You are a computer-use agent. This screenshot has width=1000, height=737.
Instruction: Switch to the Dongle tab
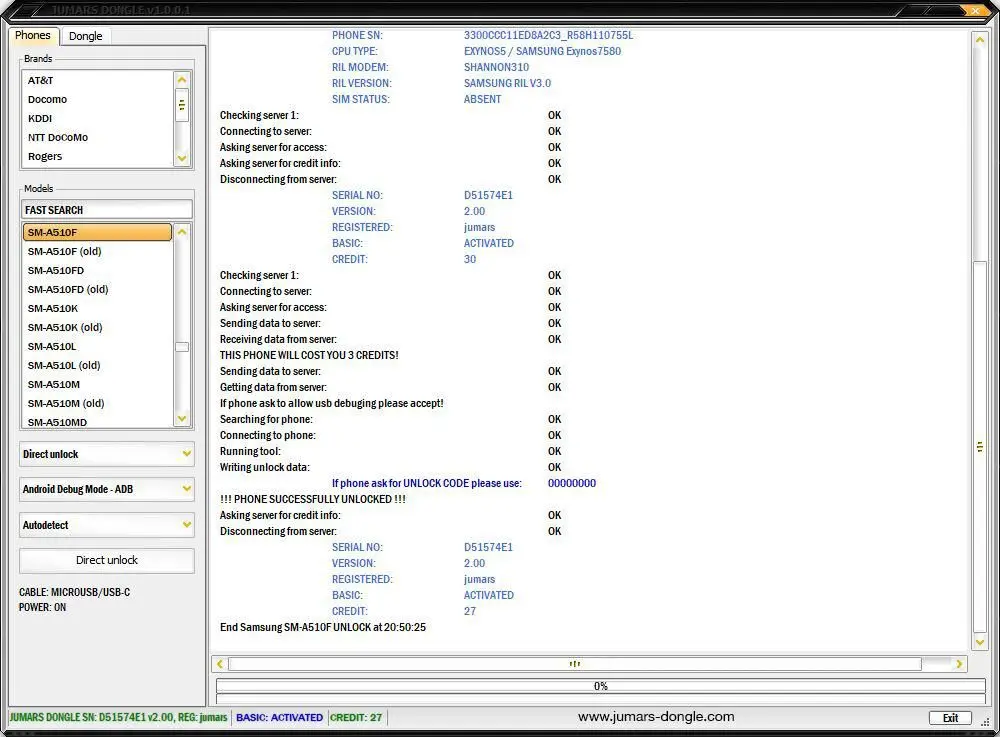[86, 36]
